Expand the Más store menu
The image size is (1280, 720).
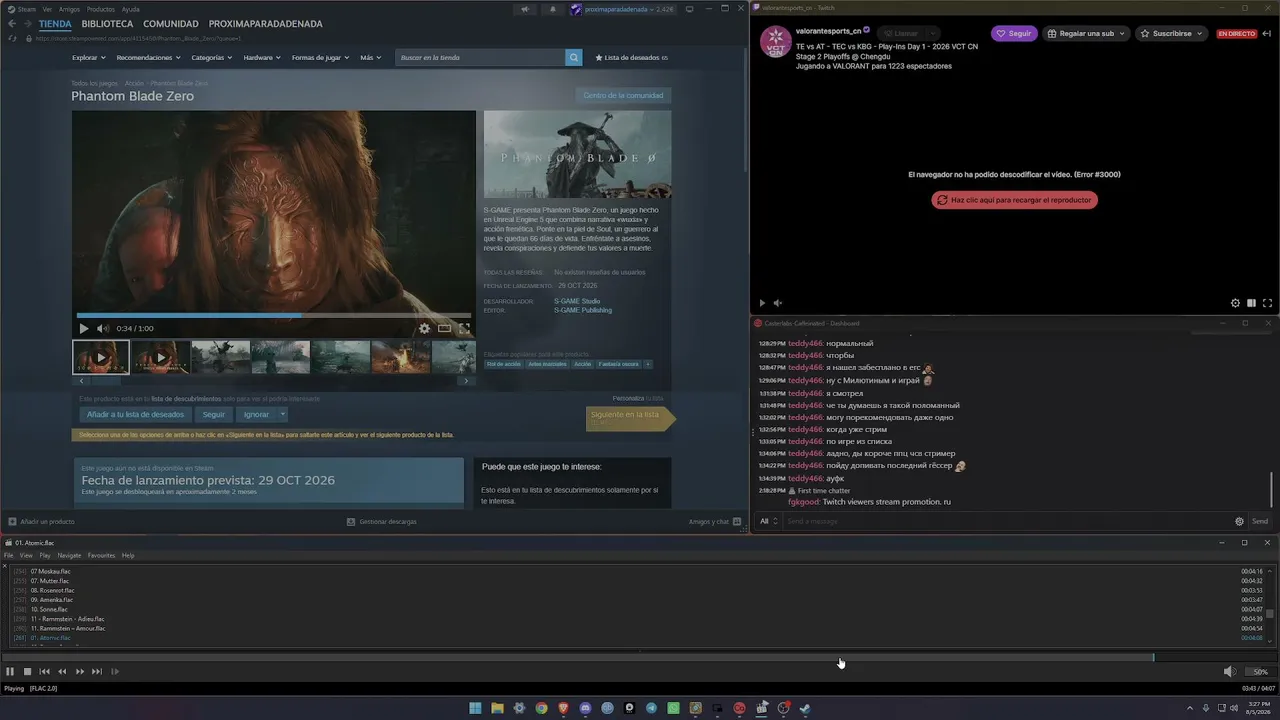click(x=371, y=58)
